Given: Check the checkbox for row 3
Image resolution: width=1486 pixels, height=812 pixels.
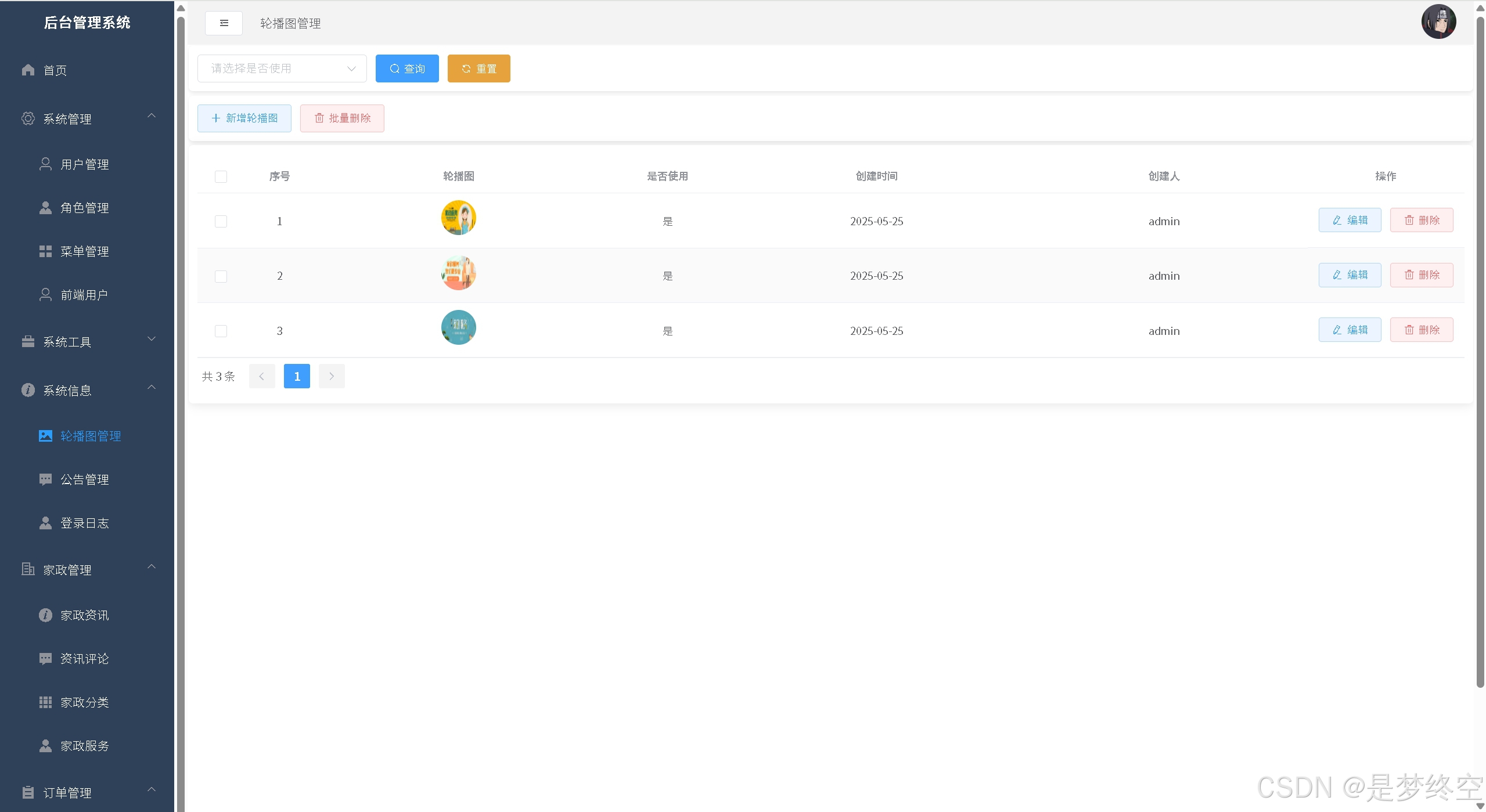Looking at the screenshot, I should pos(221,331).
